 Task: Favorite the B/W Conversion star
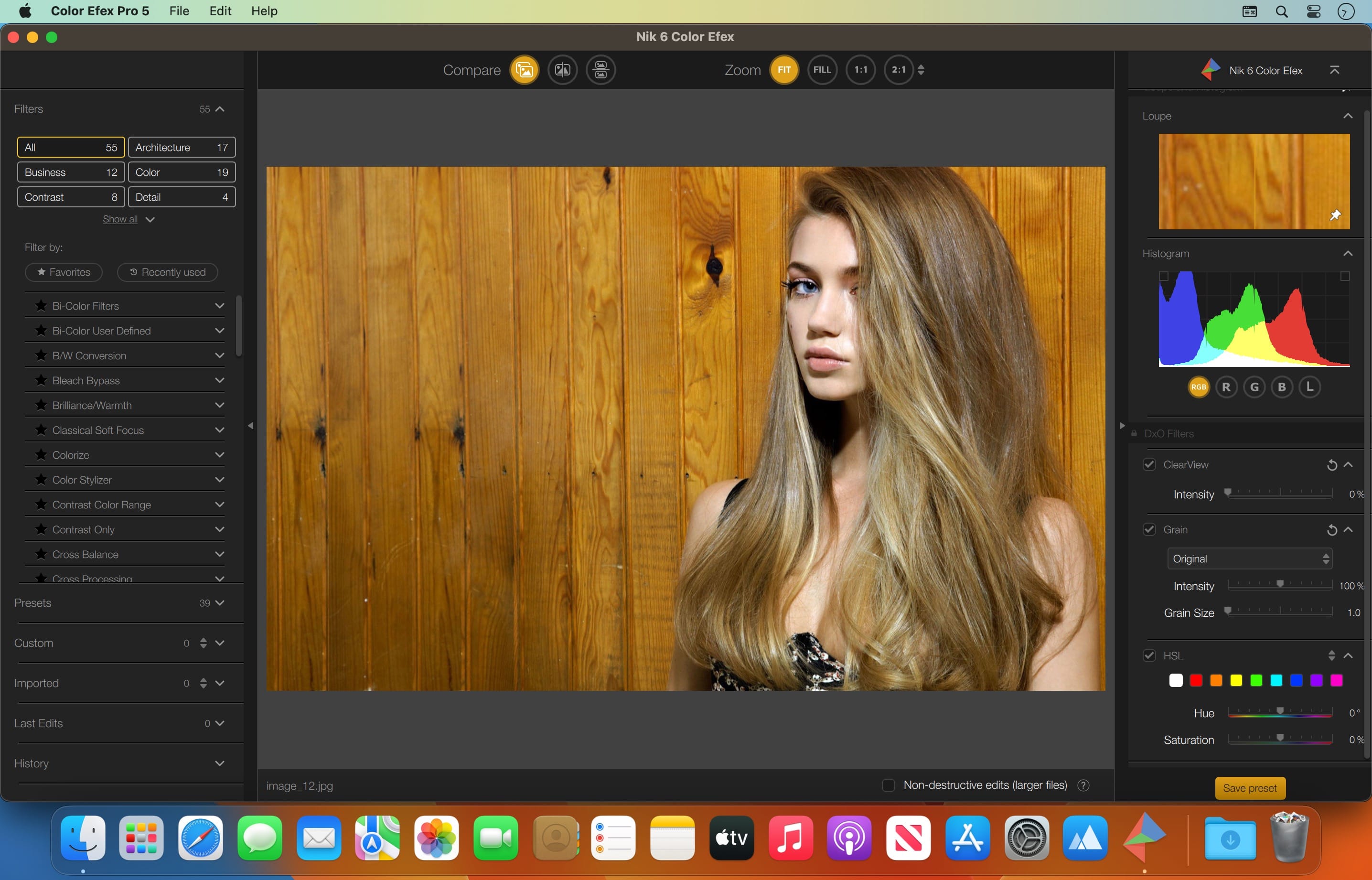(41, 355)
